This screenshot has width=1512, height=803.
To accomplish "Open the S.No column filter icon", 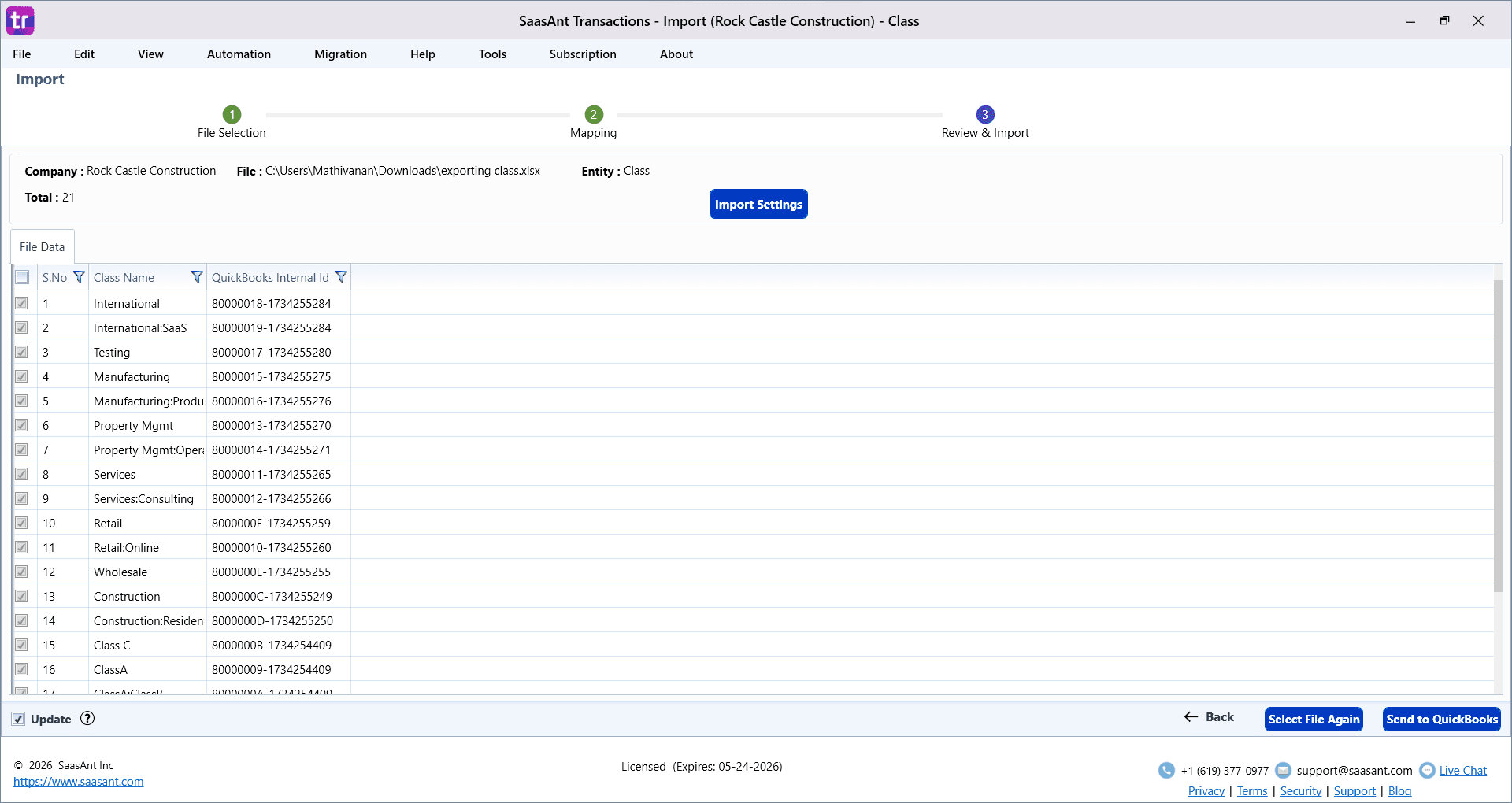I will 79,277.
